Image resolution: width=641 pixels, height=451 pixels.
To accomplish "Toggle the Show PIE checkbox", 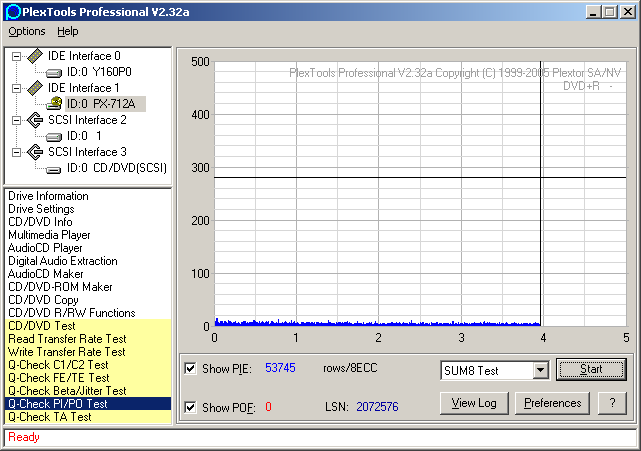I will tap(190, 368).
